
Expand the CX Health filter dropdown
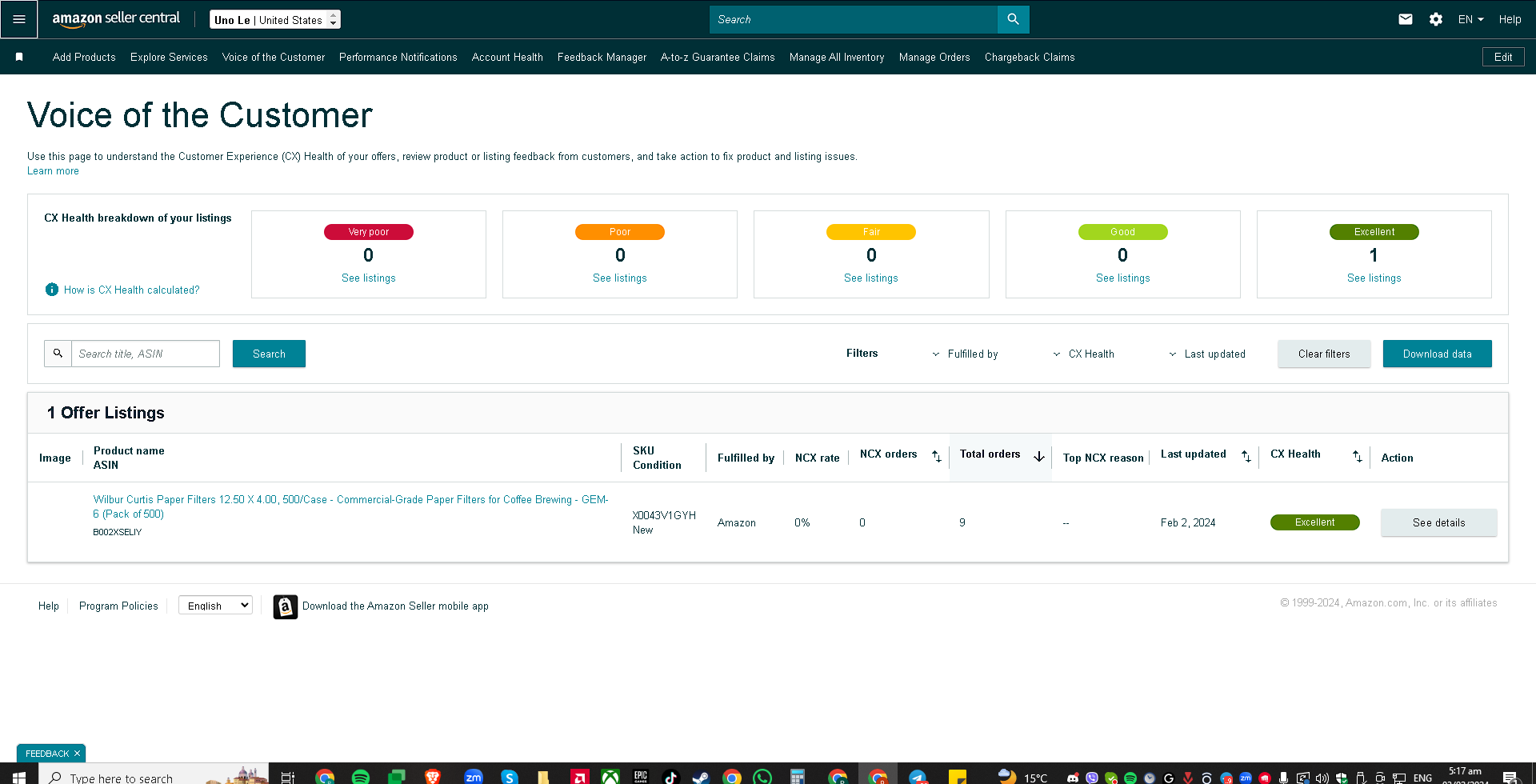click(x=1083, y=354)
